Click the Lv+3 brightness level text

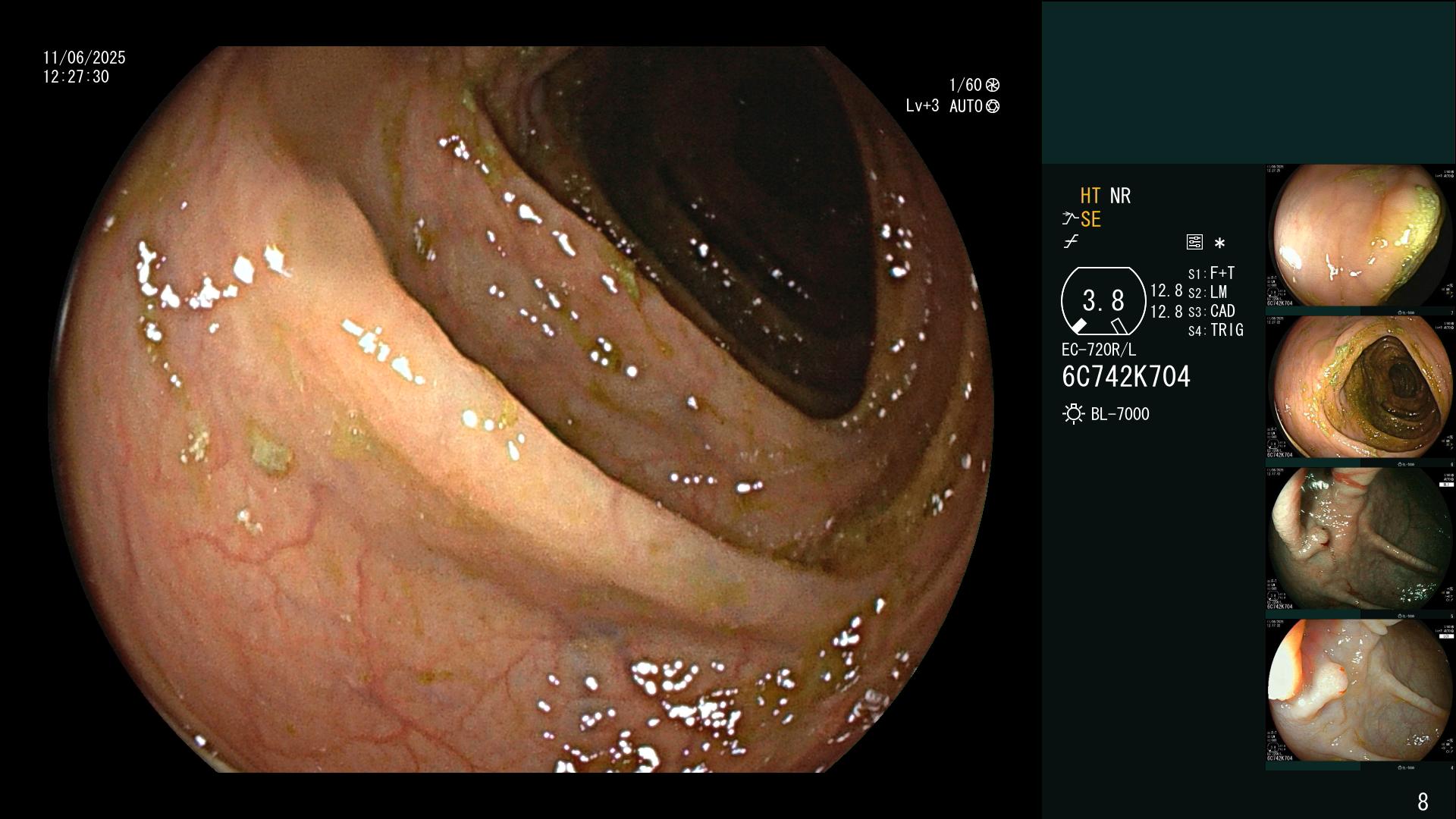tap(922, 106)
